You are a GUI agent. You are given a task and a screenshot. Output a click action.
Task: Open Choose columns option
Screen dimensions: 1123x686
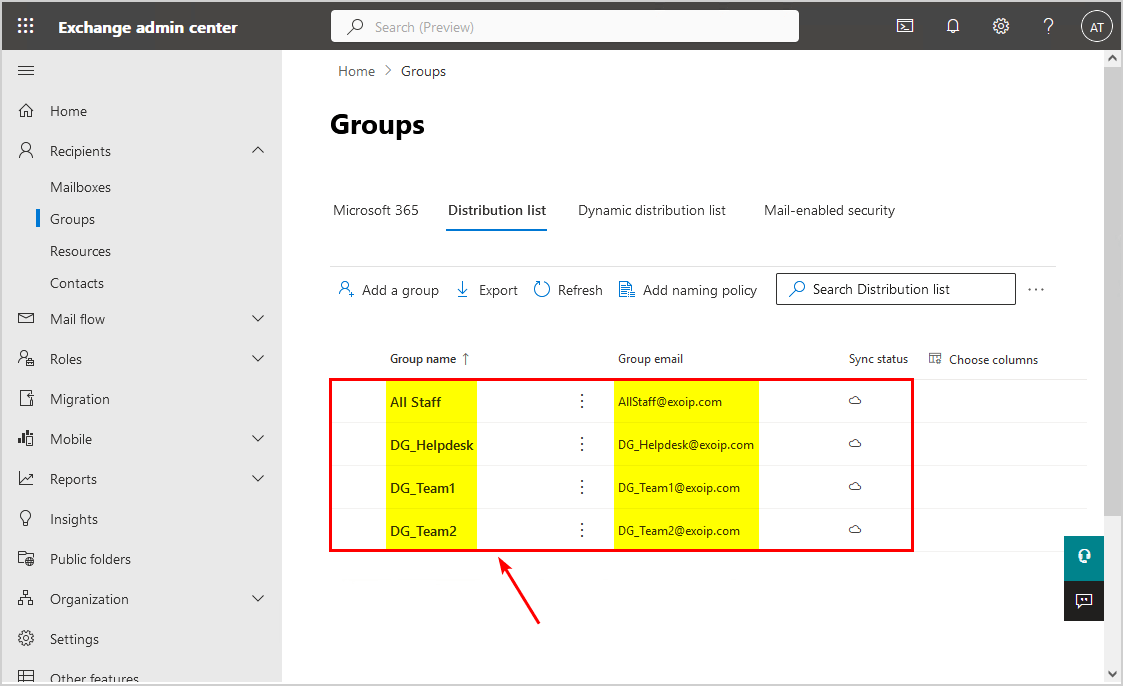[x=983, y=359]
